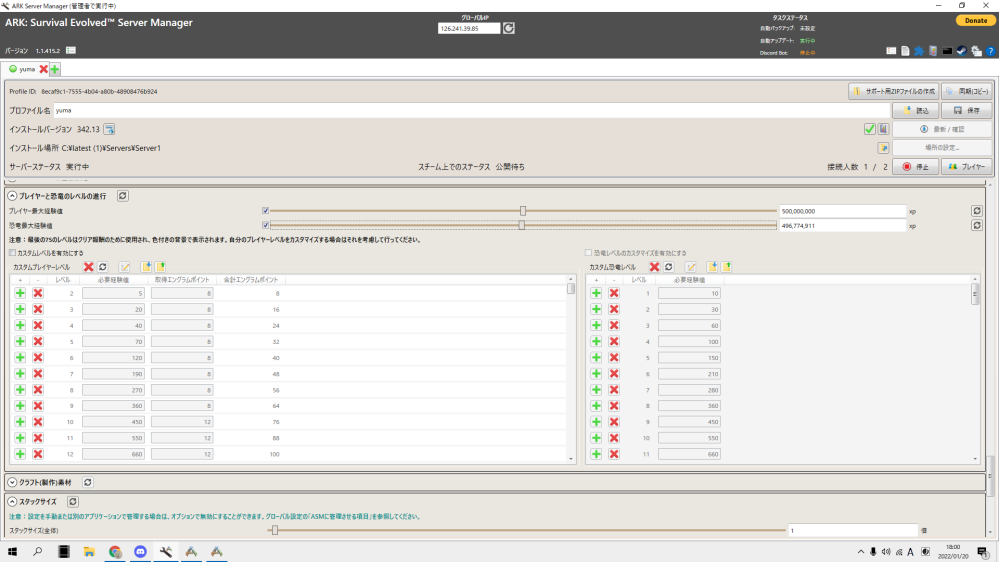This screenshot has width=999, height=562.
Task: Add a row after dino level 6
Action: tap(596, 373)
